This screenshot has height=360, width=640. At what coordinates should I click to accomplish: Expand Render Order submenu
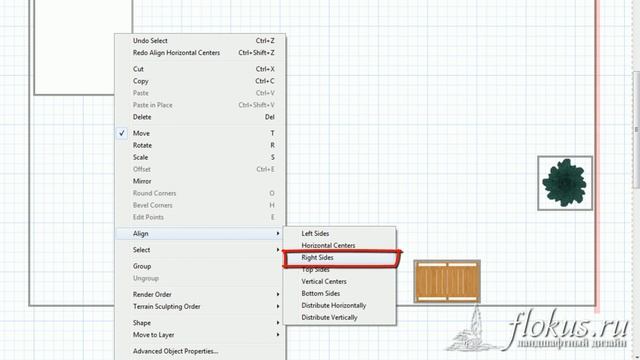pyautogui.click(x=200, y=294)
